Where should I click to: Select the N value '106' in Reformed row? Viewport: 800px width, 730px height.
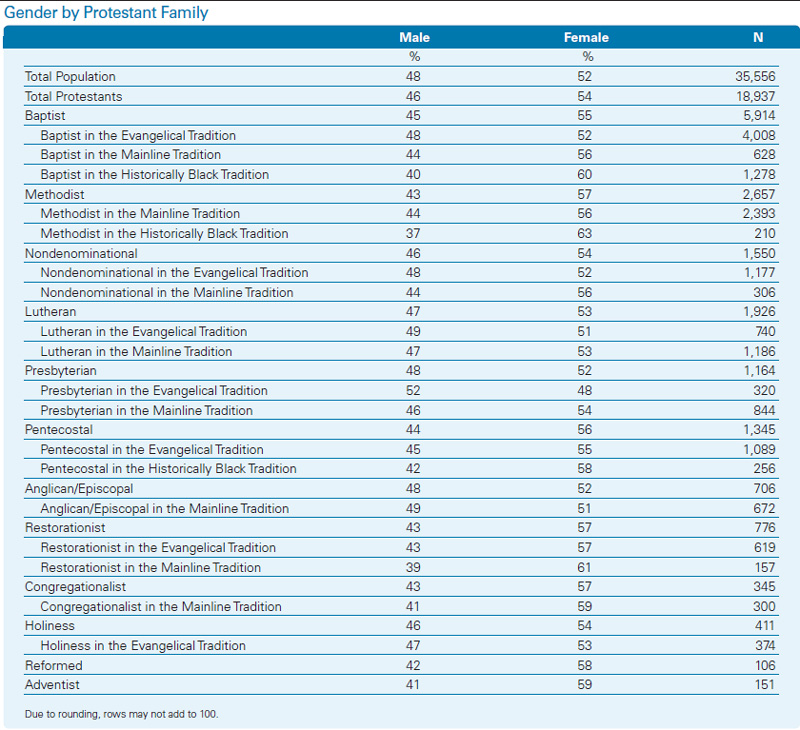(765, 666)
